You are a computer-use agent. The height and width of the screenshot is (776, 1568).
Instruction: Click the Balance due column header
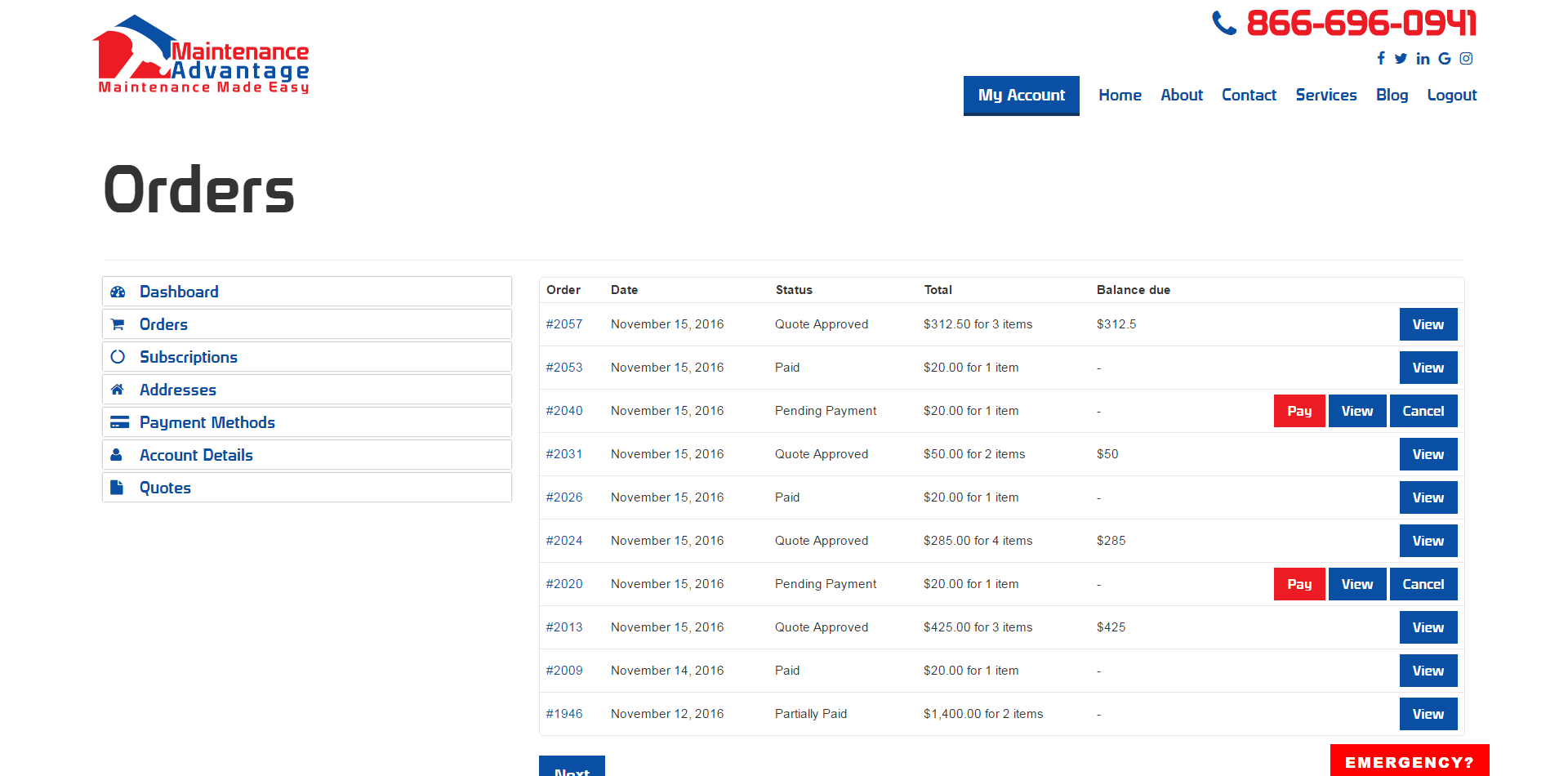coord(1134,290)
